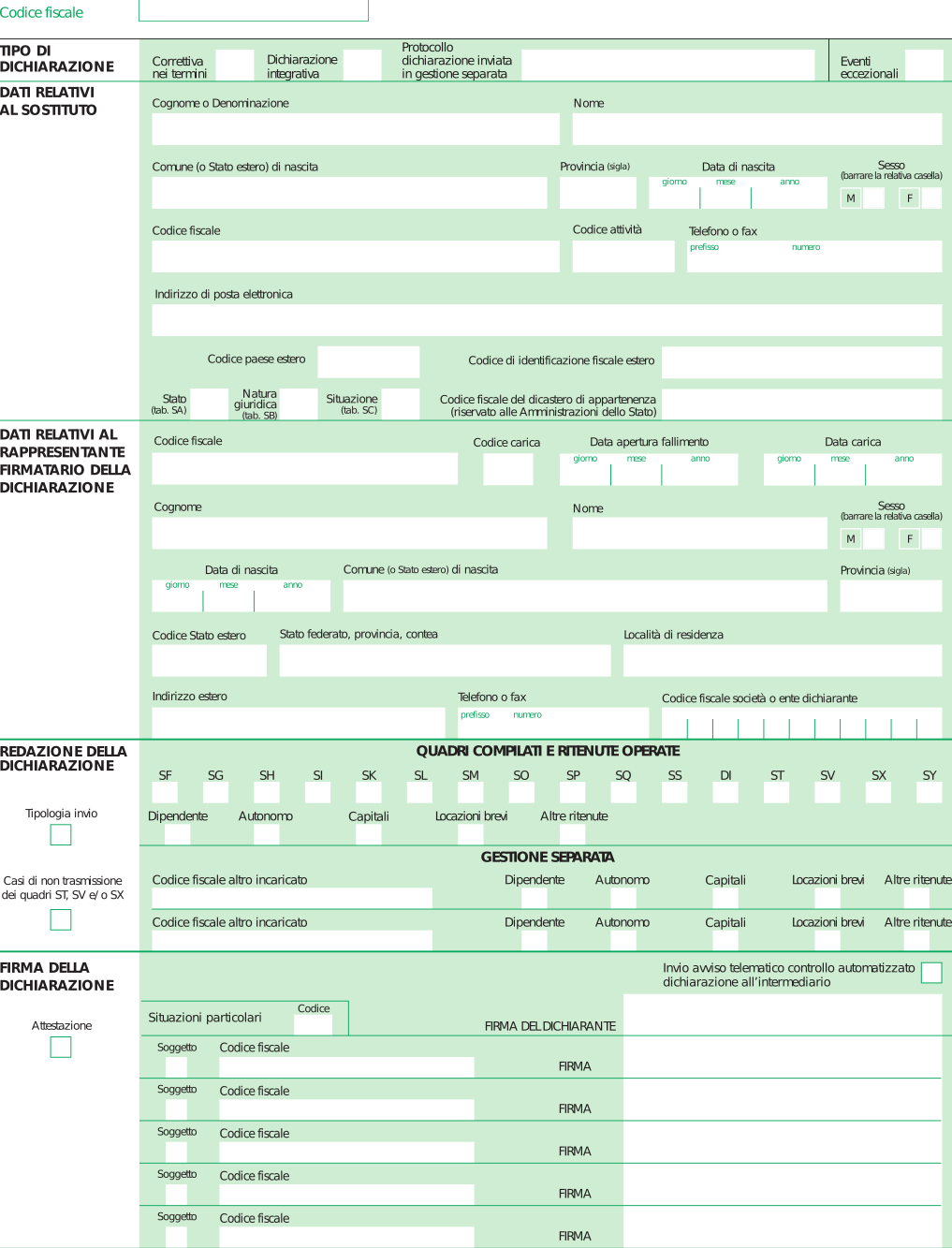Screen dimensions: 952x1248
Task: Click the Località di residenza field
Action: point(782,660)
